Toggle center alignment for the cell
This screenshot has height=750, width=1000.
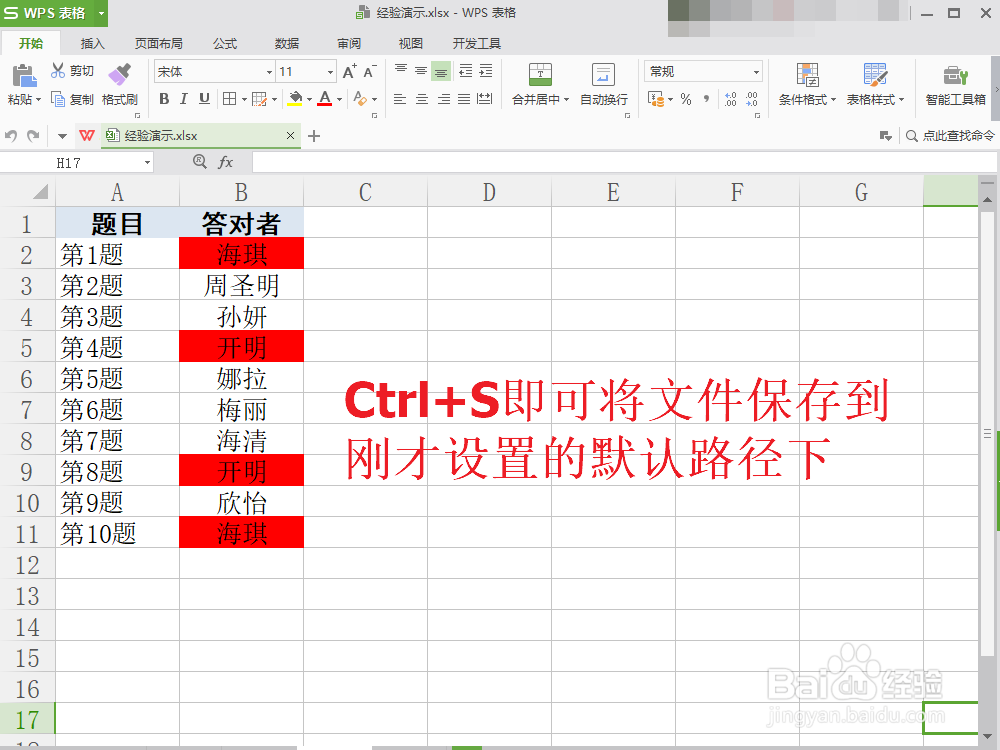click(420, 99)
